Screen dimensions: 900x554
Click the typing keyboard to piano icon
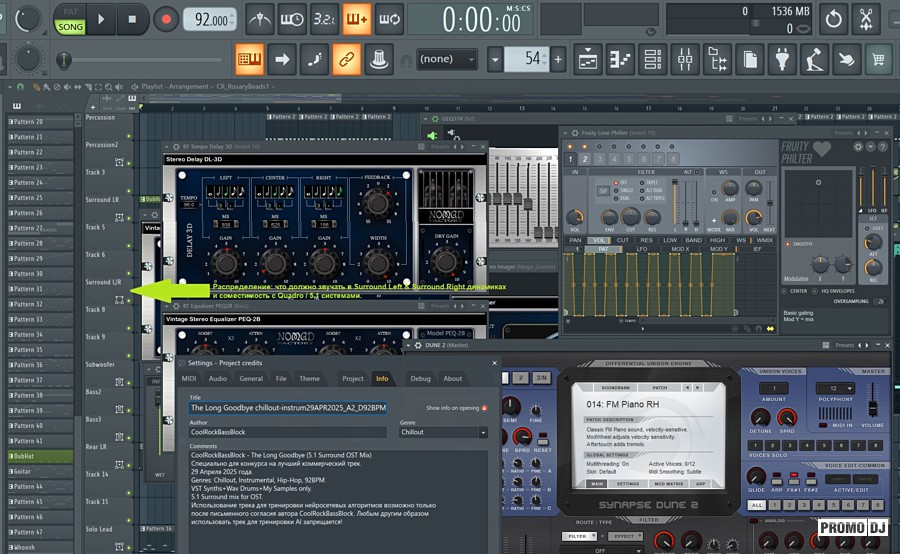(249, 60)
